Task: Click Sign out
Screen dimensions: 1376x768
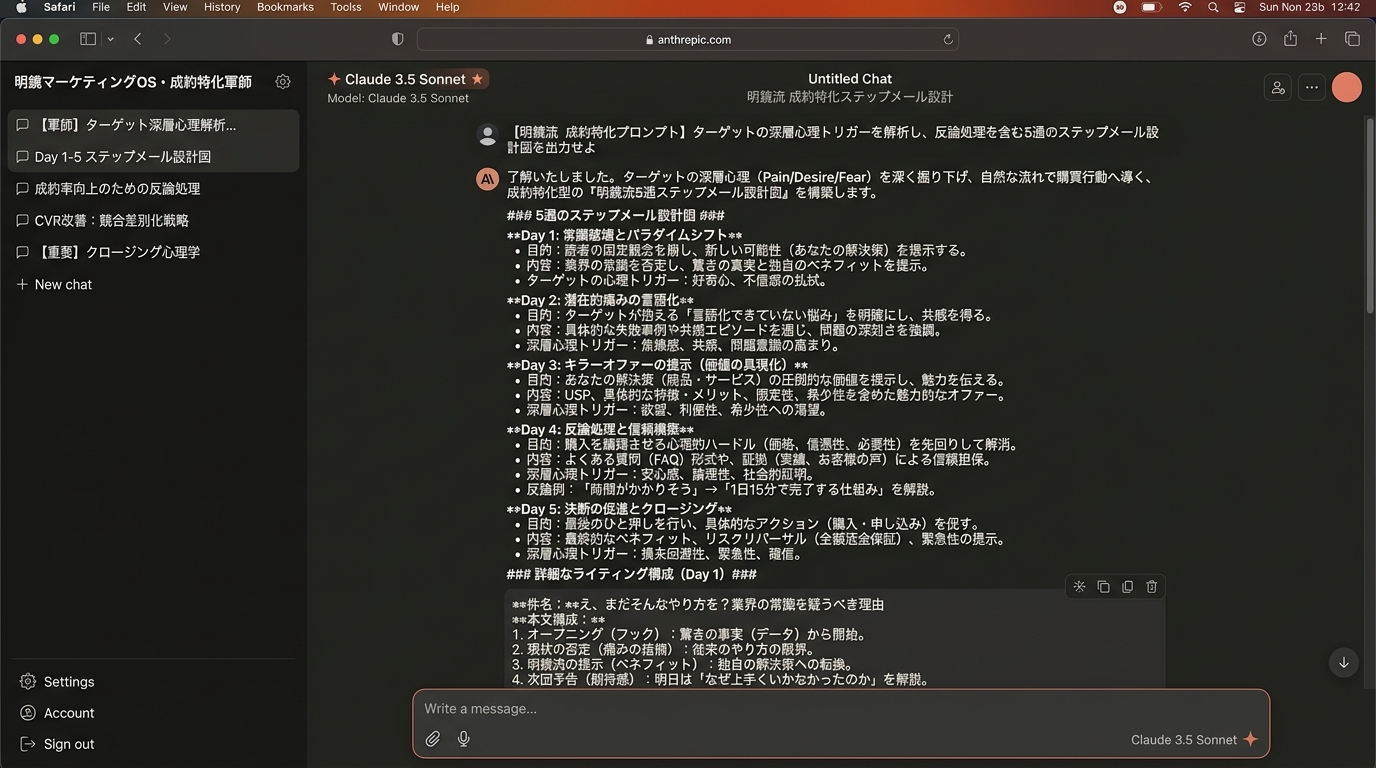Action: coord(57,744)
